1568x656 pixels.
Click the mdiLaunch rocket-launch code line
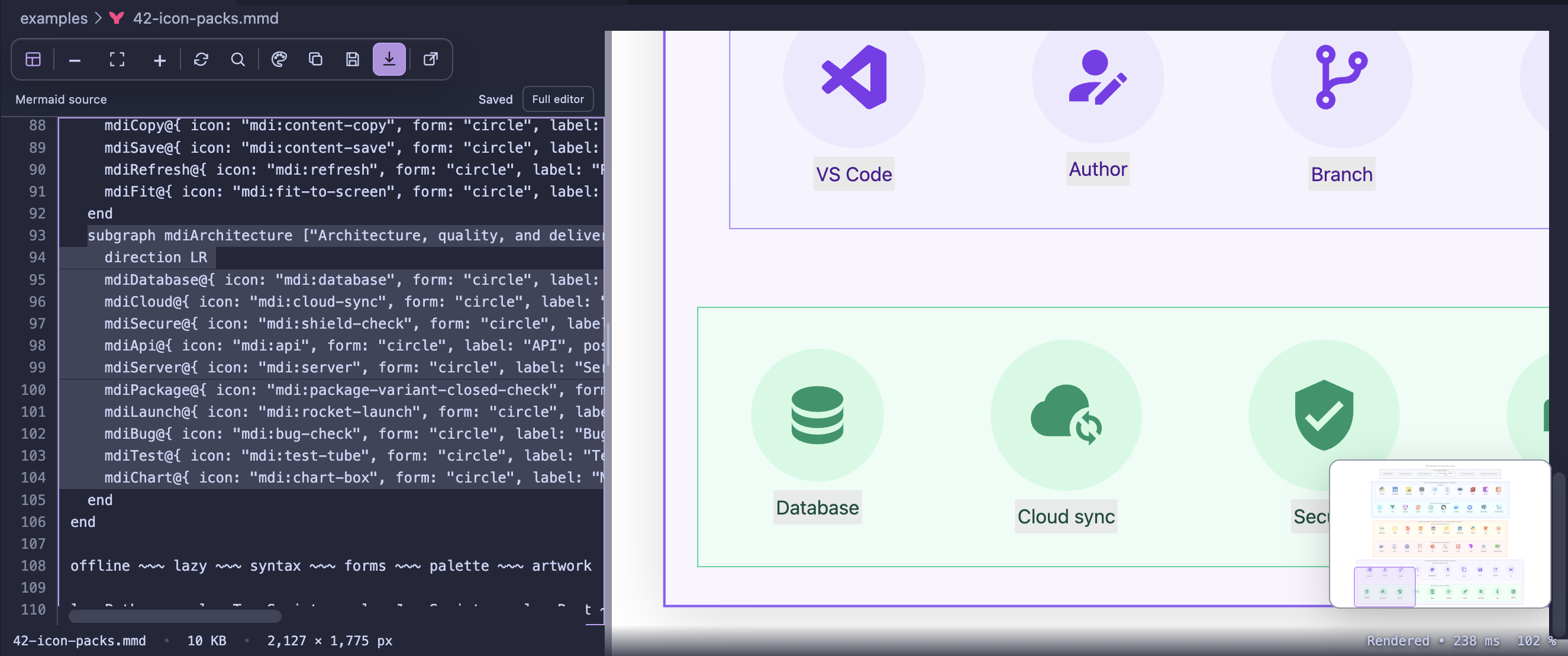click(353, 412)
